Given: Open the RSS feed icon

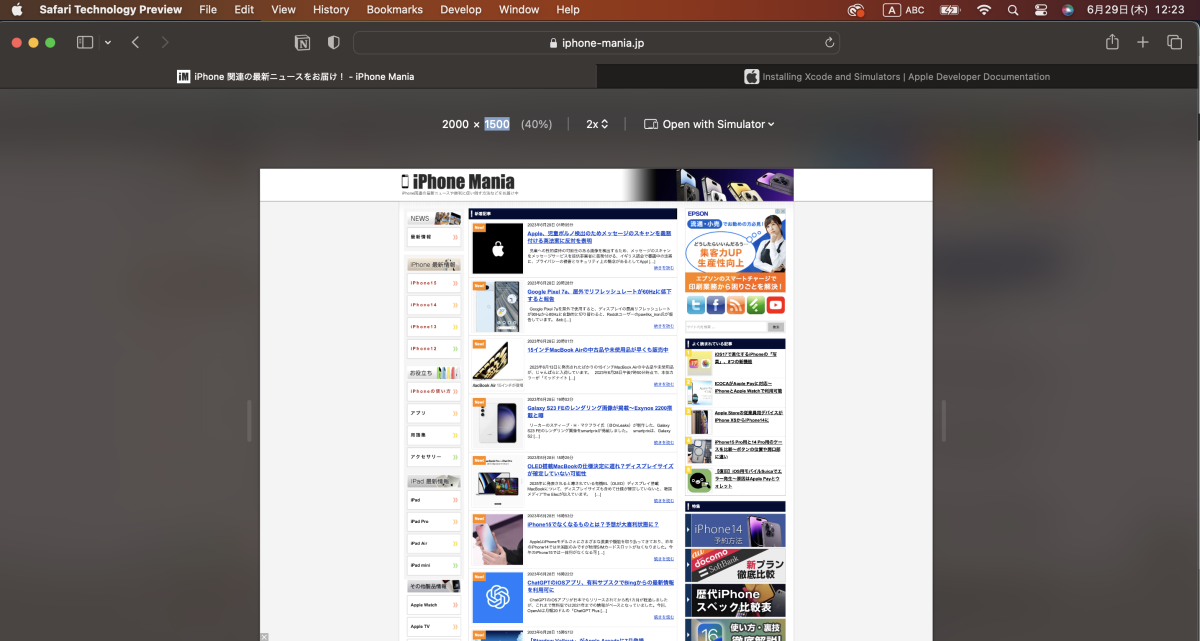Looking at the screenshot, I should click(x=736, y=305).
